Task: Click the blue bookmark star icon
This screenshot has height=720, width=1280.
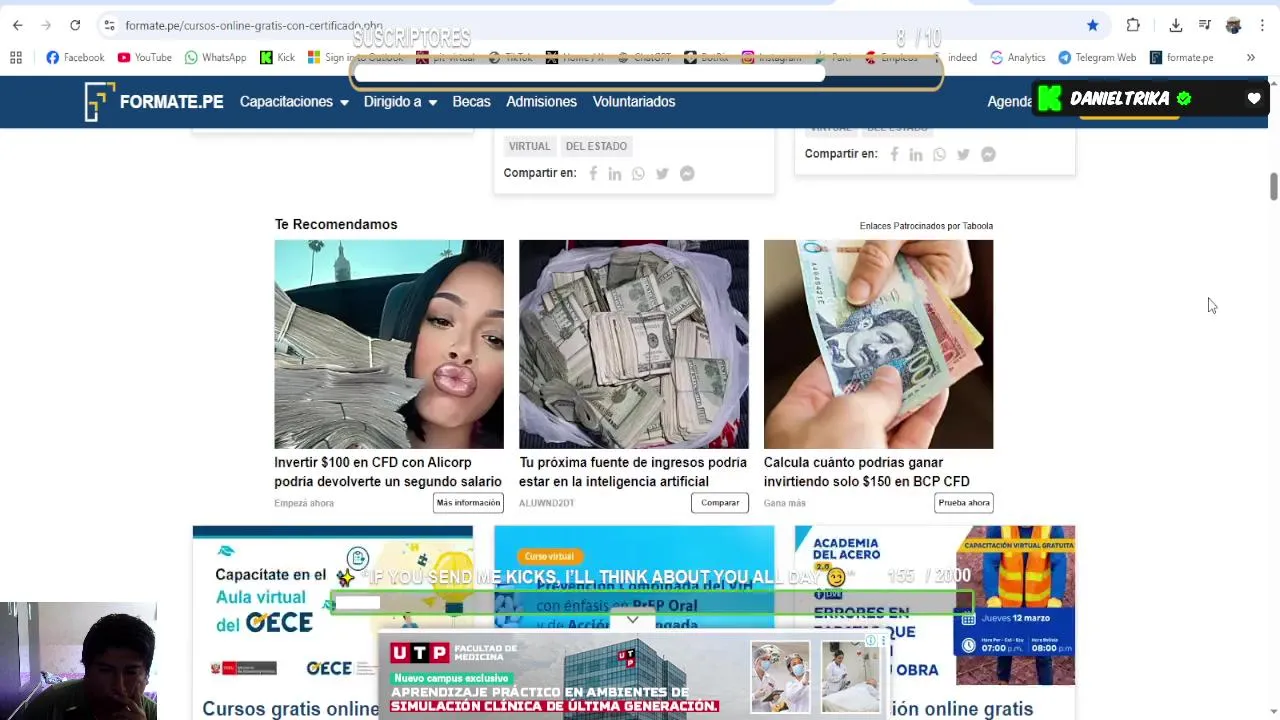Action: tap(1093, 25)
